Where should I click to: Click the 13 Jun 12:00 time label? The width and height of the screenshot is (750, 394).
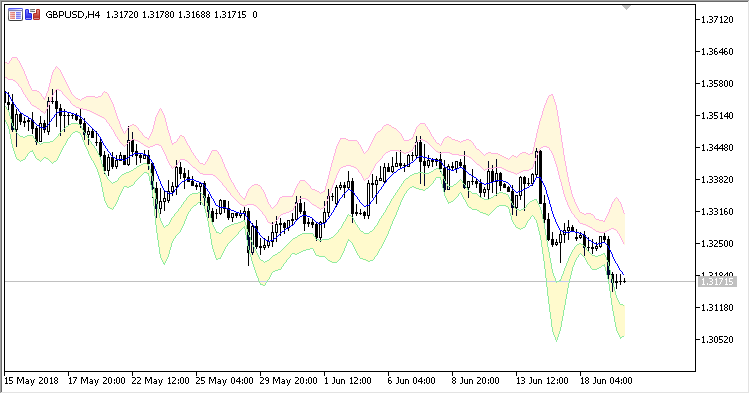542,381
